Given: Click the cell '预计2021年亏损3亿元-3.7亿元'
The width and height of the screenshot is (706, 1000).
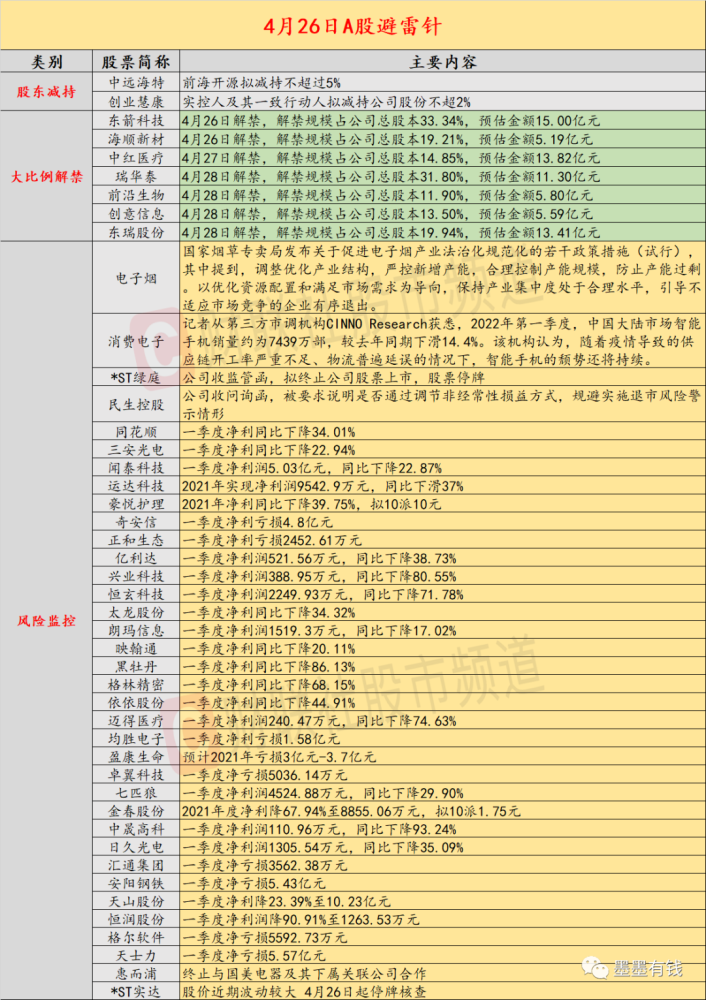Looking at the screenshot, I should [442, 757].
